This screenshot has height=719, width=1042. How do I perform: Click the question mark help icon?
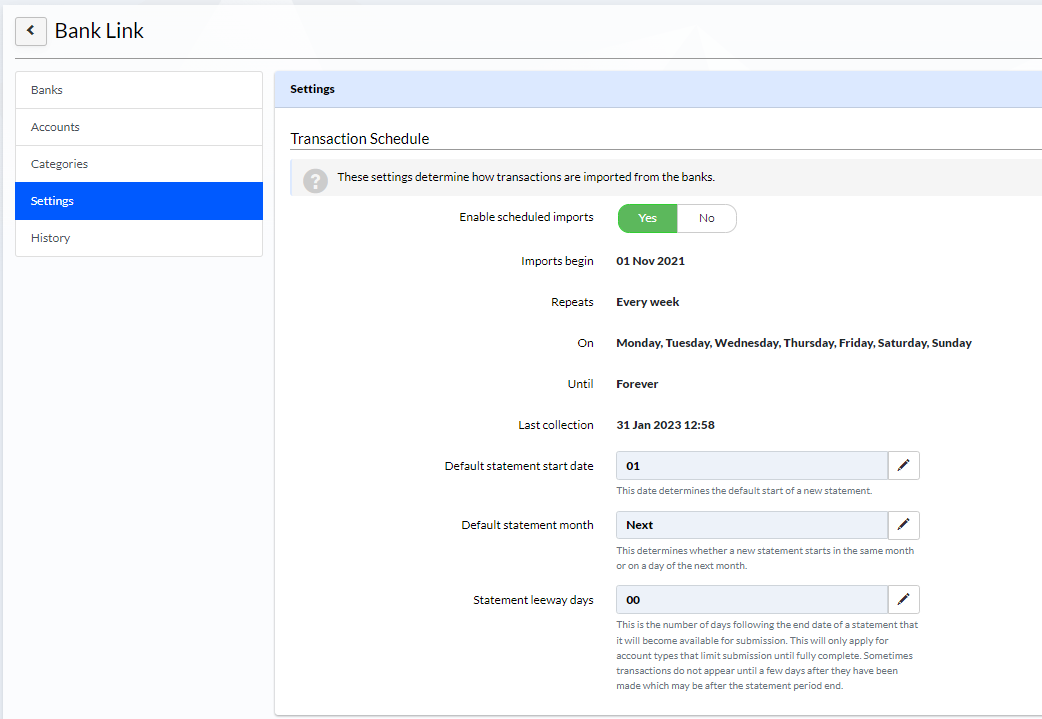tap(316, 180)
